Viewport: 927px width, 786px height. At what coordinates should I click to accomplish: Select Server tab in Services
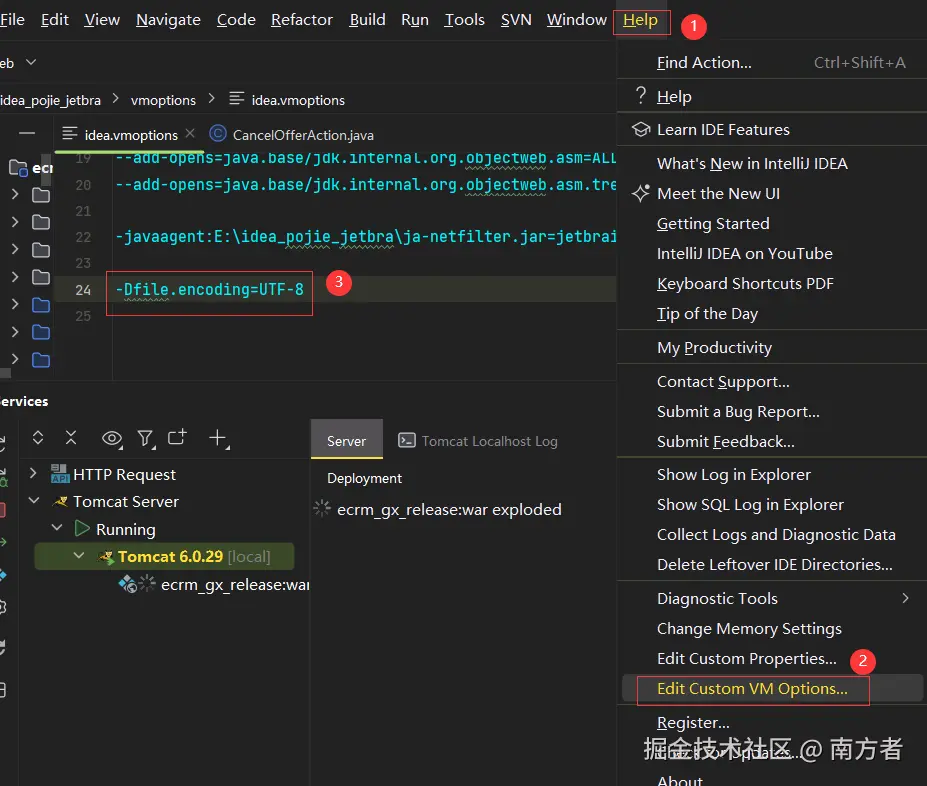pyautogui.click(x=346, y=441)
